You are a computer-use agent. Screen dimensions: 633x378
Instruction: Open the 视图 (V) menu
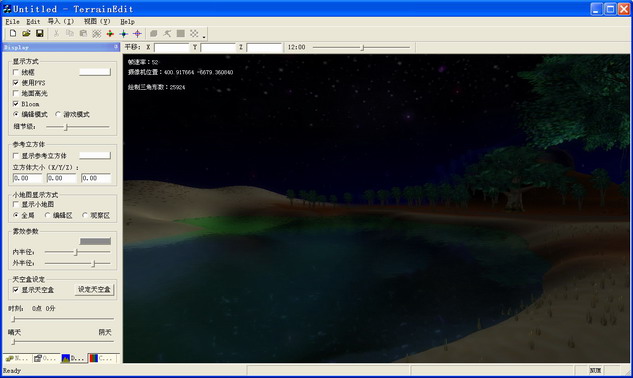[x=97, y=22]
